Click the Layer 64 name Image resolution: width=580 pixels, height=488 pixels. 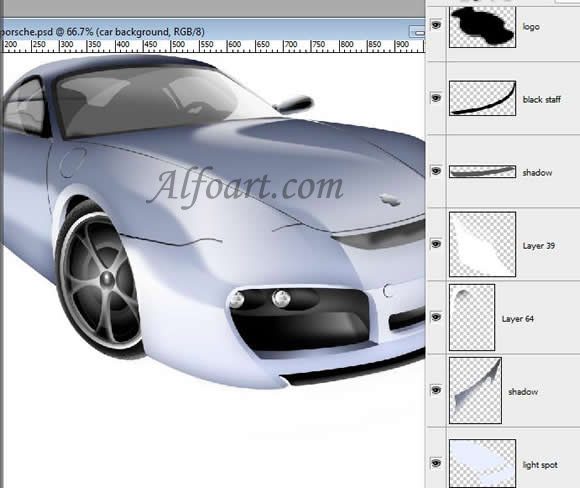pos(517,319)
